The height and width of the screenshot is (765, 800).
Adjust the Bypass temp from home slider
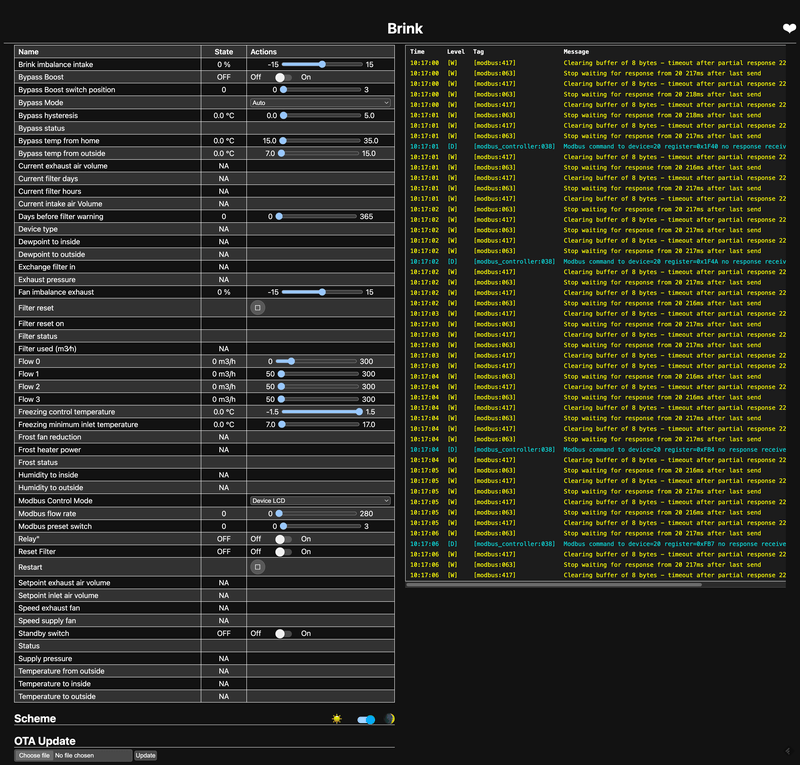point(320,141)
